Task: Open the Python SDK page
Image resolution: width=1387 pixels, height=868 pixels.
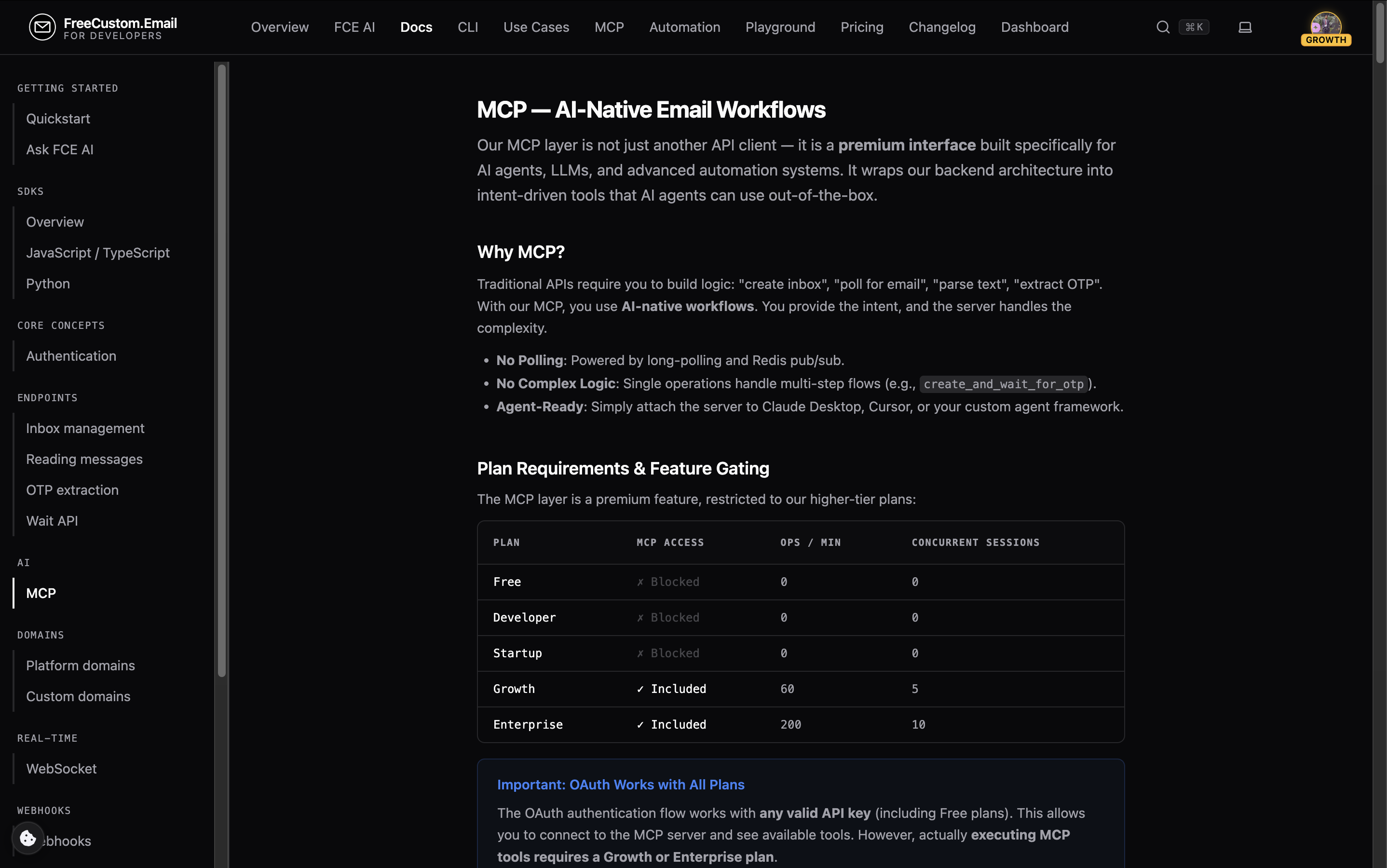Action: pyautogui.click(x=48, y=283)
